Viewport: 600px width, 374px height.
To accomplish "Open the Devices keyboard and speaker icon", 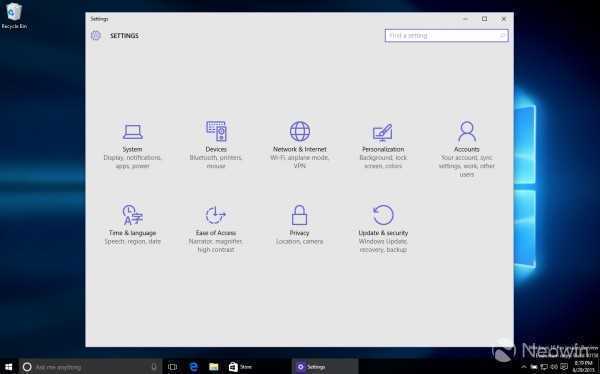I will [x=216, y=131].
